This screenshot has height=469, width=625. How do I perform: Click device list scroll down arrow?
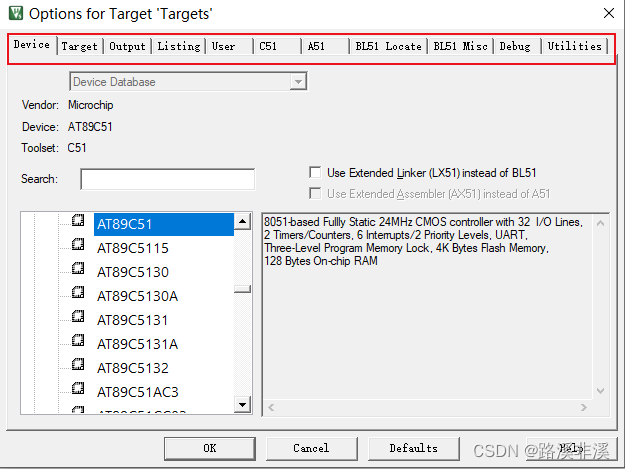point(242,405)
